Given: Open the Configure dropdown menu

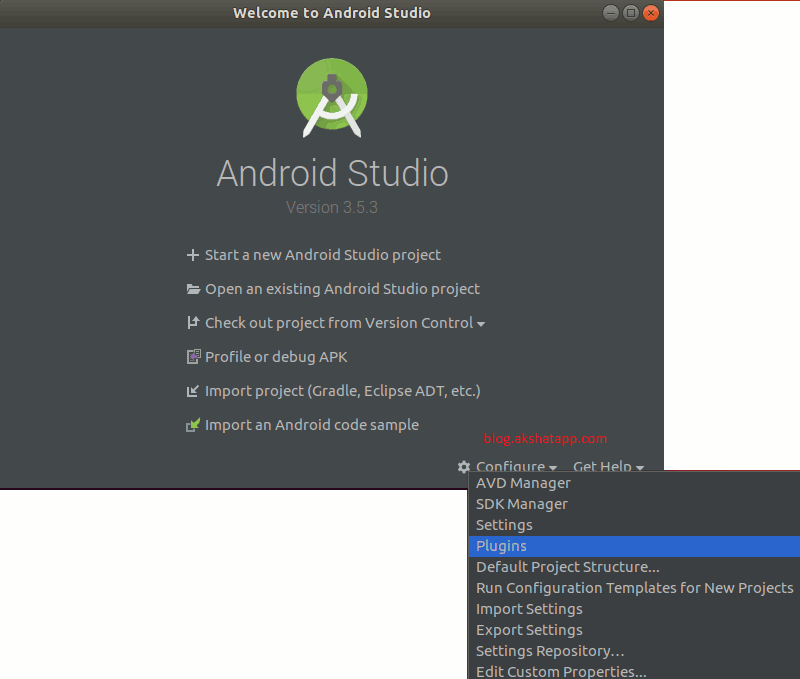Looking at the screenshot, I should 510,466.
